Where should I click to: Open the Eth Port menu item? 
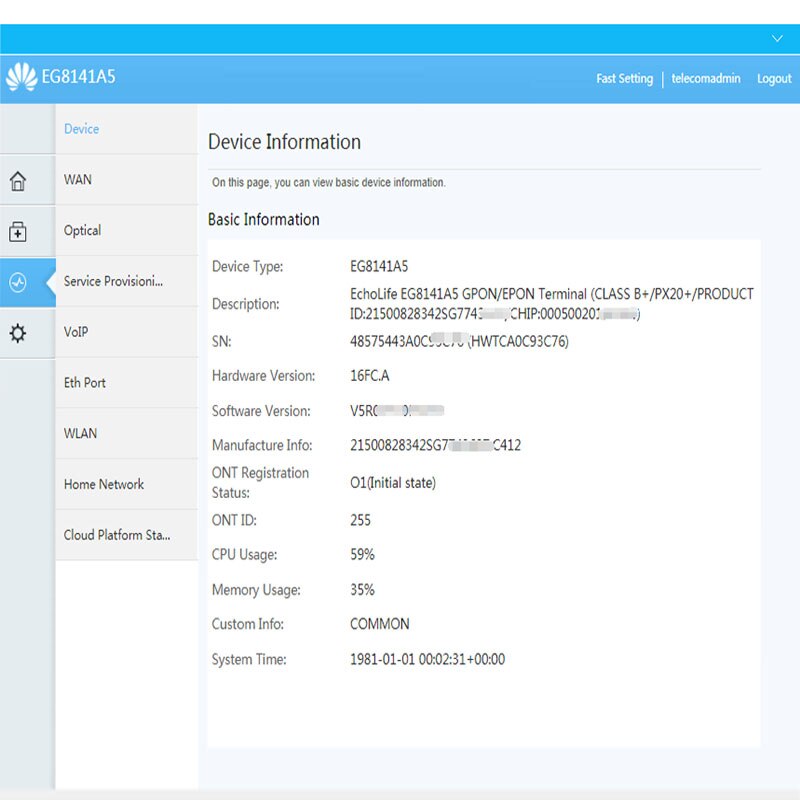click(x=127, y=383)
